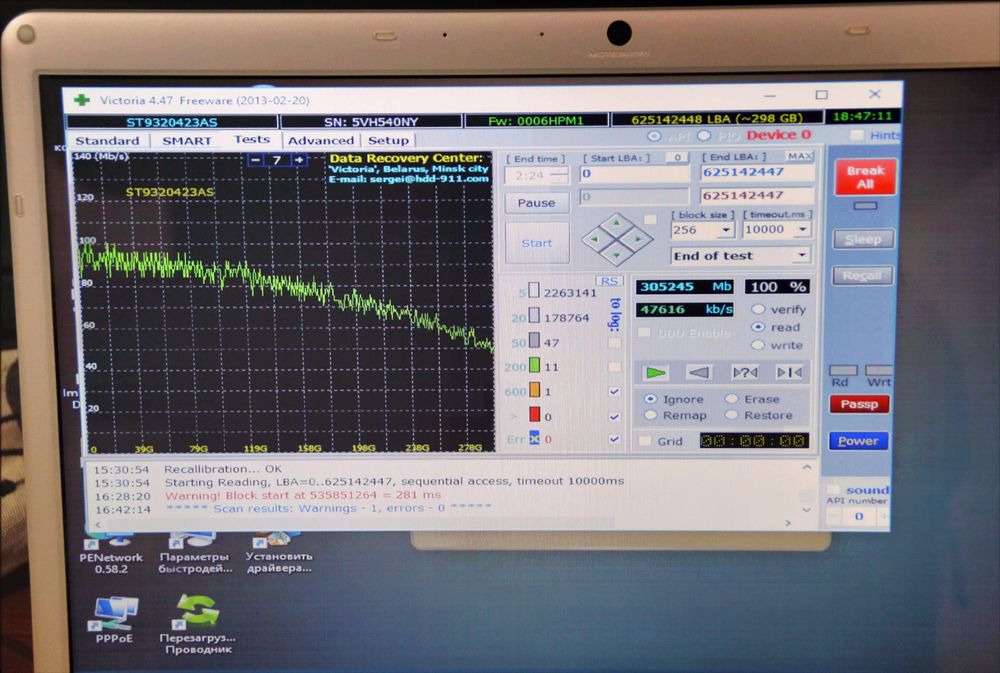Choose the Remap error action
The image size is (1000, 673).
[650, 415]
